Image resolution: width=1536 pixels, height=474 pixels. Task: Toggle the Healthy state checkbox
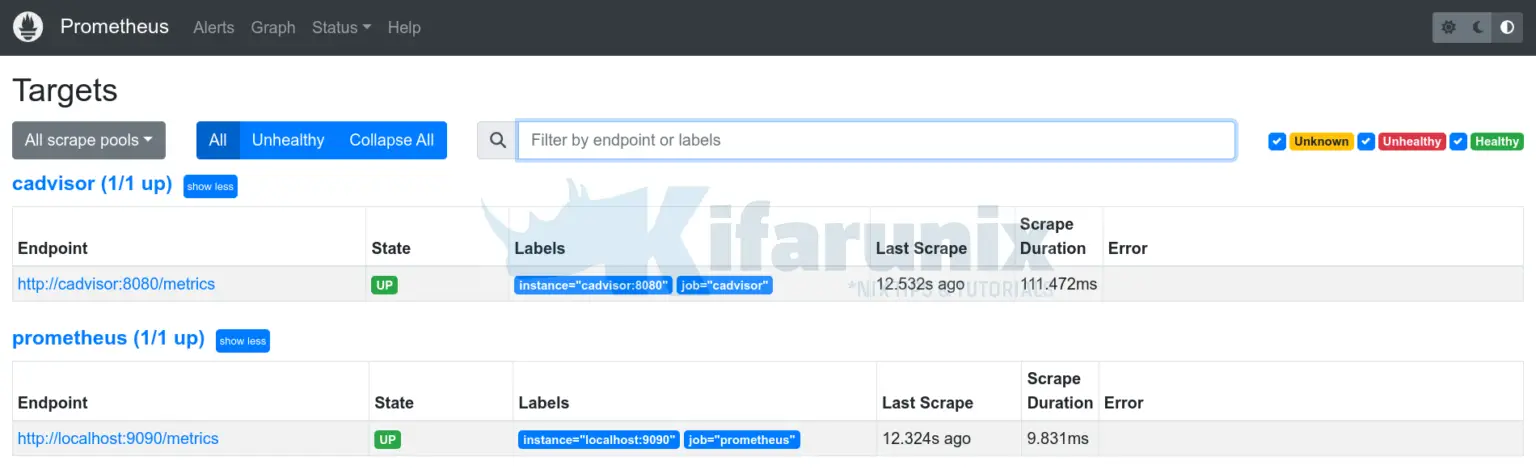point(1458,141)
